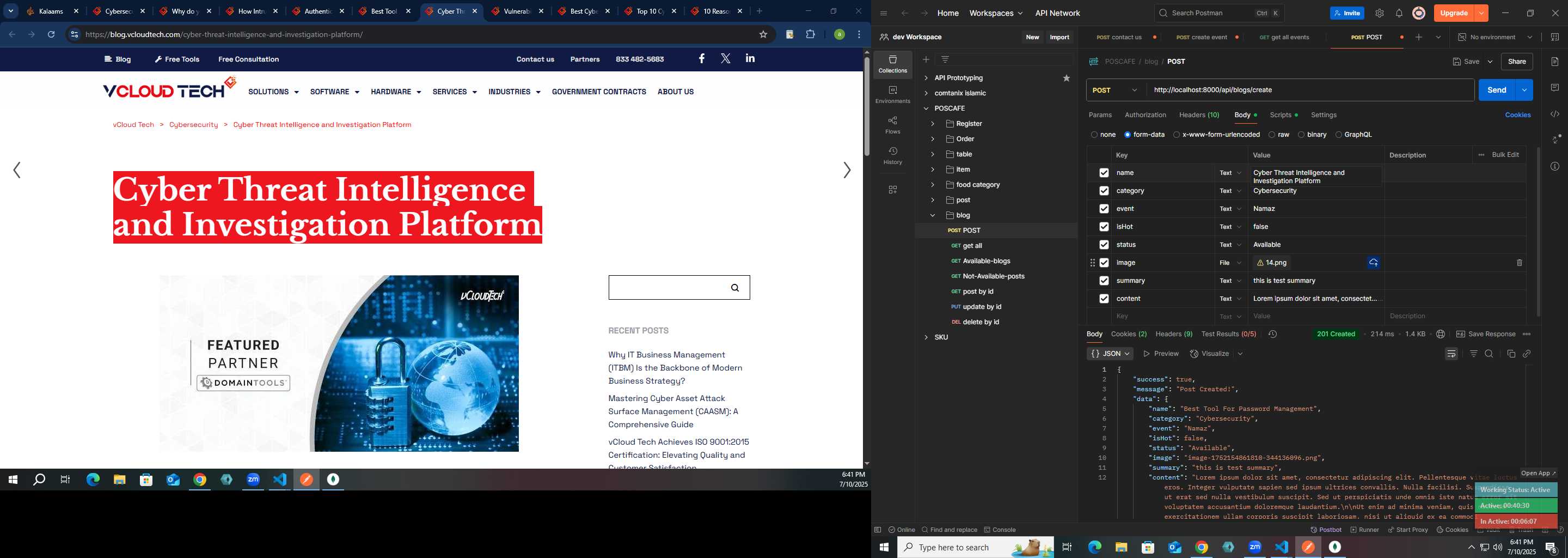This screenshot has height=558, width=1568.
Task: Uncheck the content form-data row
Action: (x=1104, y=299)
